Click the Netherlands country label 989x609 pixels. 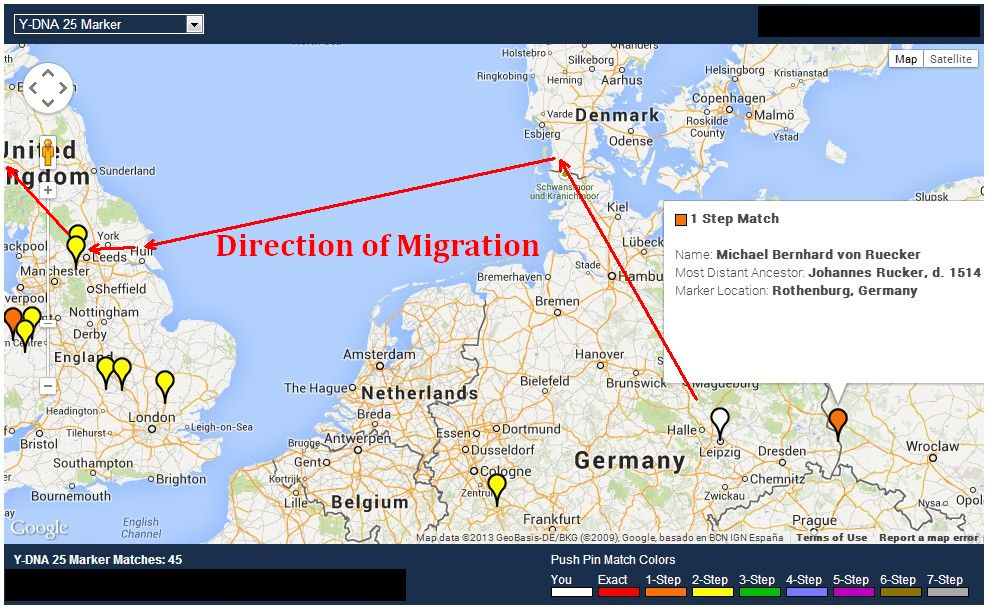click(x=419, y=393)
